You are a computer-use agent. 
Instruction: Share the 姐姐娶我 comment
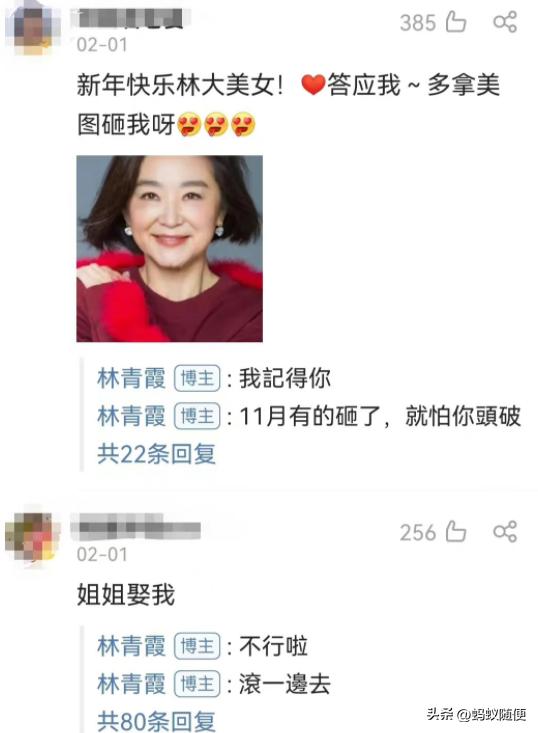coord(505,532)
